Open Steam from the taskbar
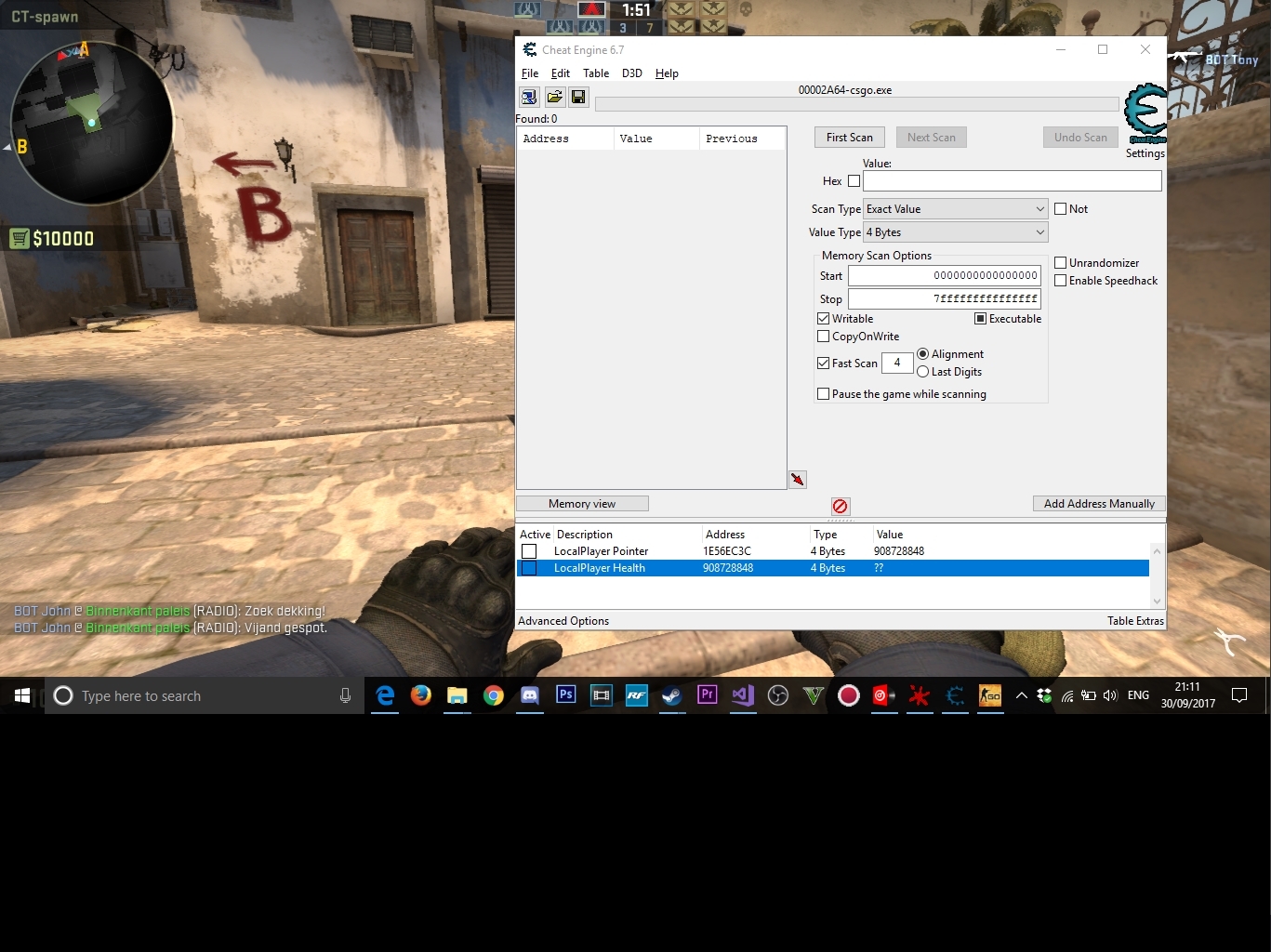 672,695
